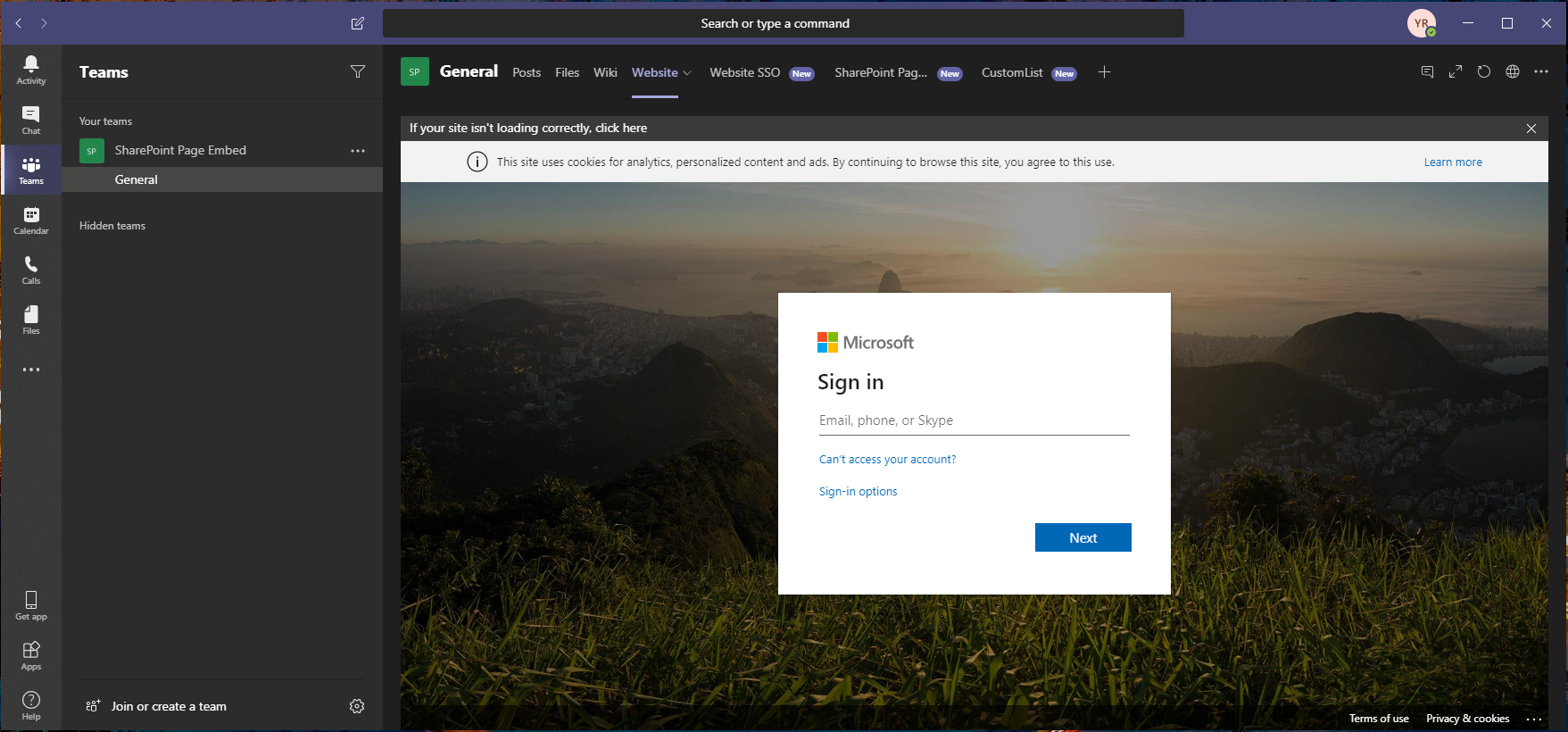Click the Next button
The width and height of the screenshot is (1568, 732).
(1083, 537)
